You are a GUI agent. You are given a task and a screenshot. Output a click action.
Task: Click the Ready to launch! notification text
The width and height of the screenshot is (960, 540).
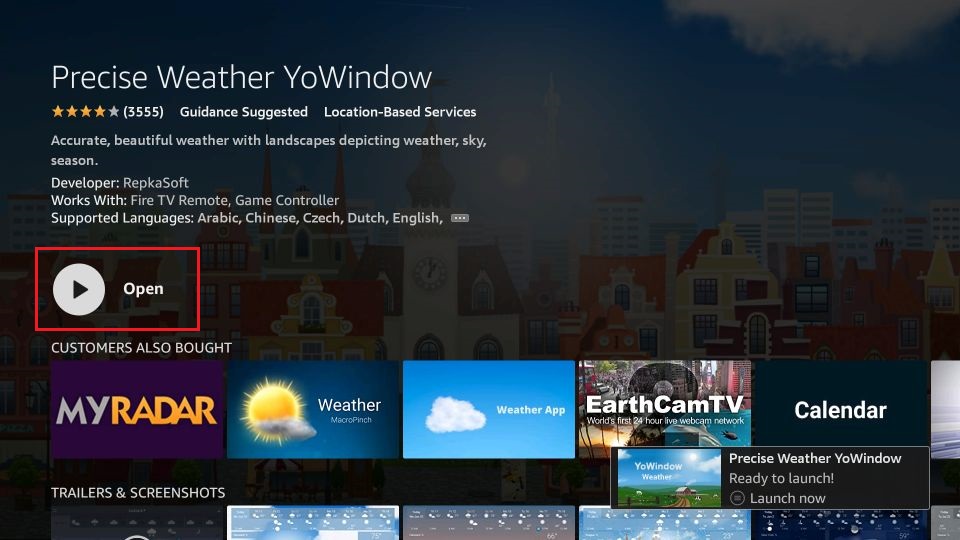781,478
